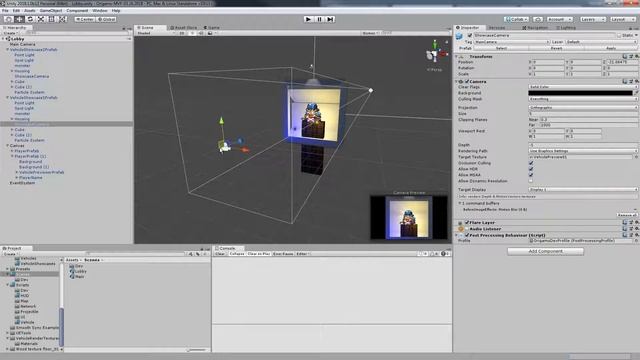The height and width of the screenshot is (360, 640).
Task: Enable Allow Dynamic Resolution checkbox
Action: point(531,181)
